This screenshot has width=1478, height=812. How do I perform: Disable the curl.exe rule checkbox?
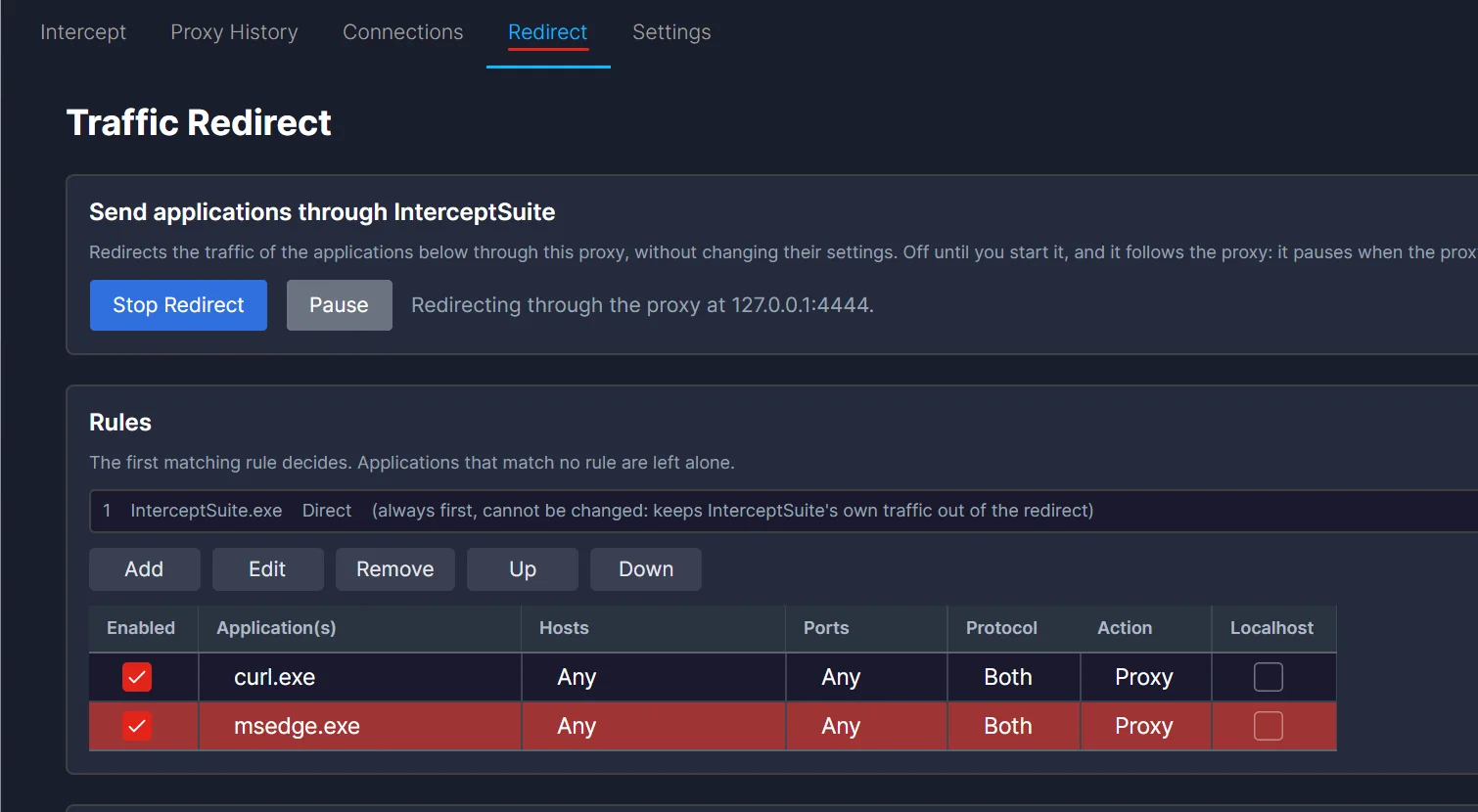coord(137,677)
